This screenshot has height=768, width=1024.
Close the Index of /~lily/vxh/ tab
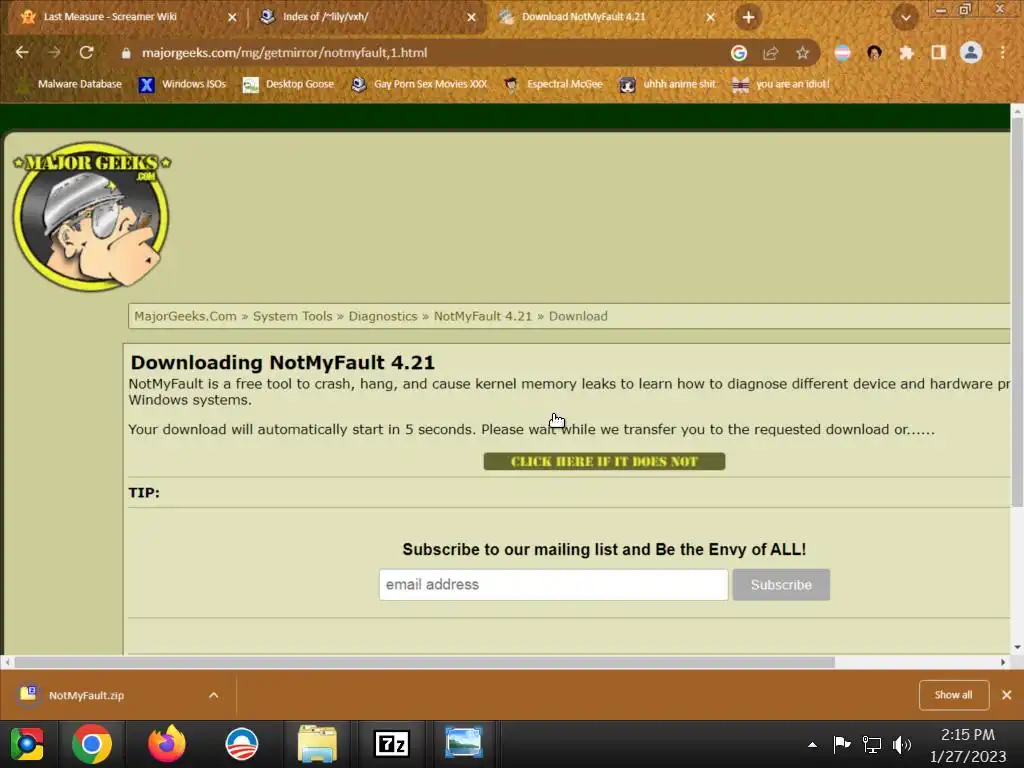472,18
